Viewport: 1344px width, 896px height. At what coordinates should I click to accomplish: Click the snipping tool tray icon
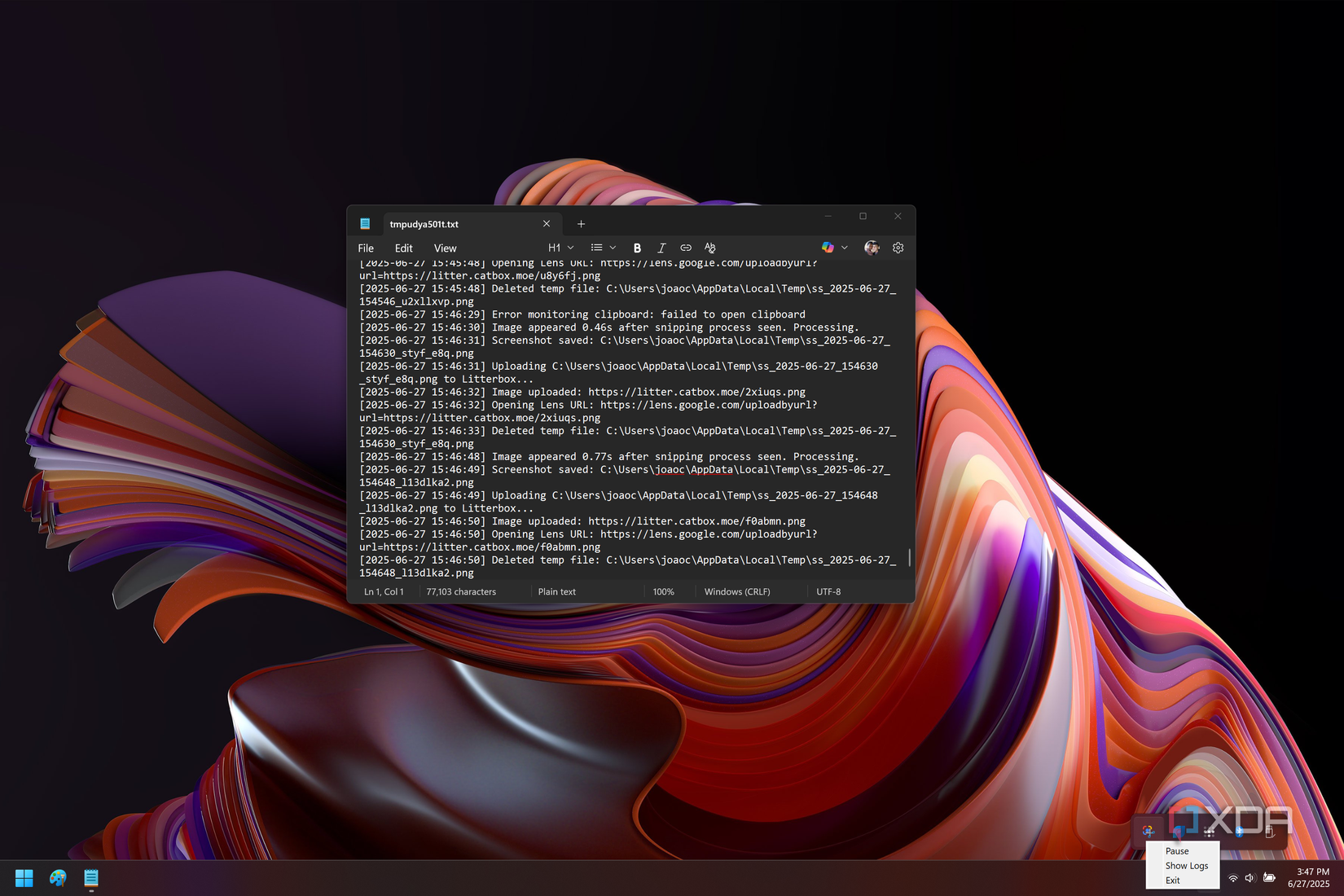(x=1148, y=831)
